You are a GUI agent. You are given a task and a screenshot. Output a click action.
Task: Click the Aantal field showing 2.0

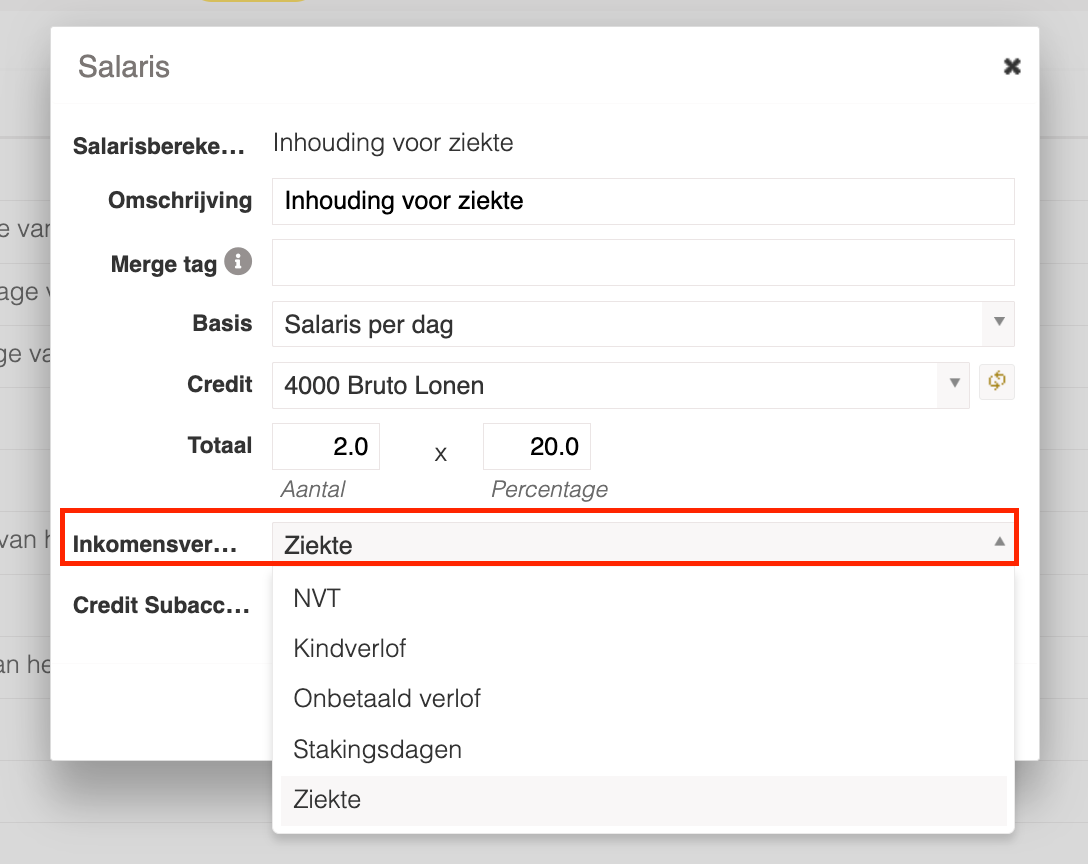326,446
